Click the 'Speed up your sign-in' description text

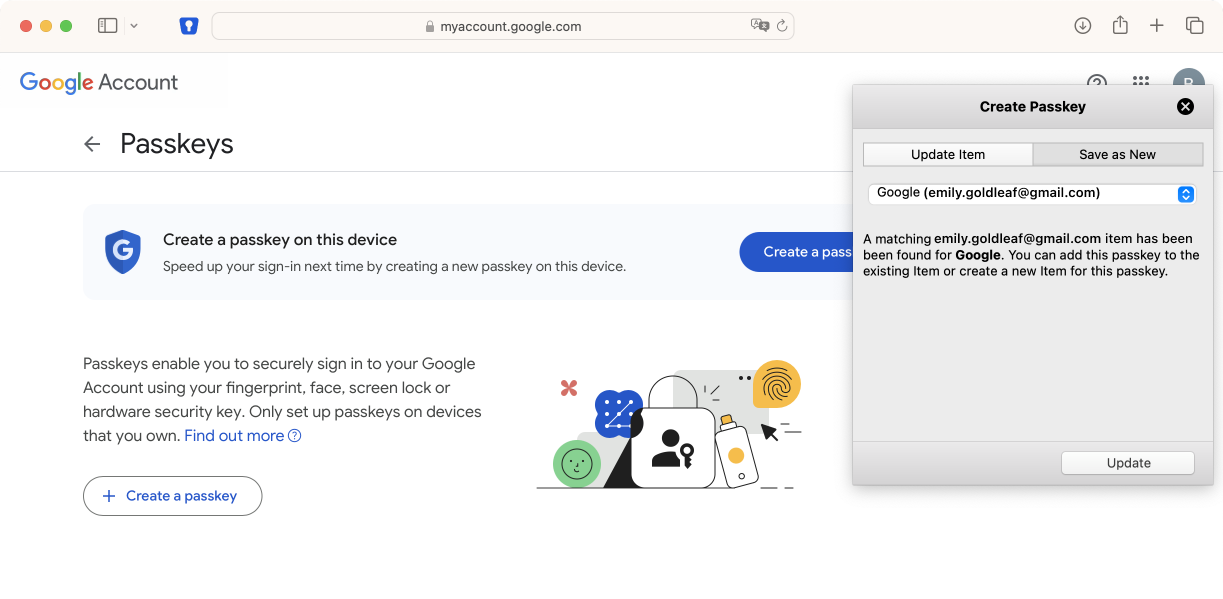(394, 267)
